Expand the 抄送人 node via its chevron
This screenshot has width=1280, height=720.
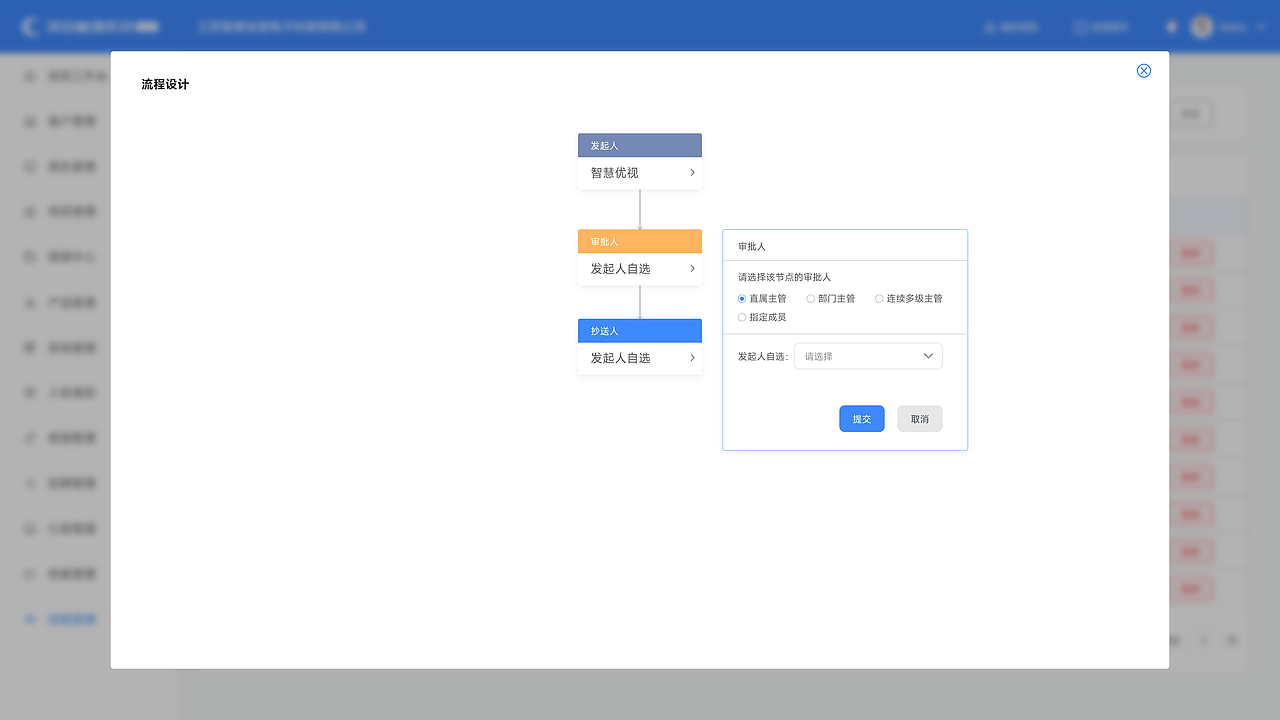click(691, 357)
